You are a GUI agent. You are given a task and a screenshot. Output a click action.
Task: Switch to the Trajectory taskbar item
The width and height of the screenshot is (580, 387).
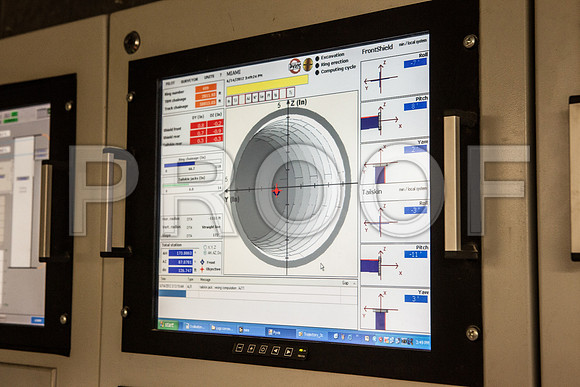point(311,334)
